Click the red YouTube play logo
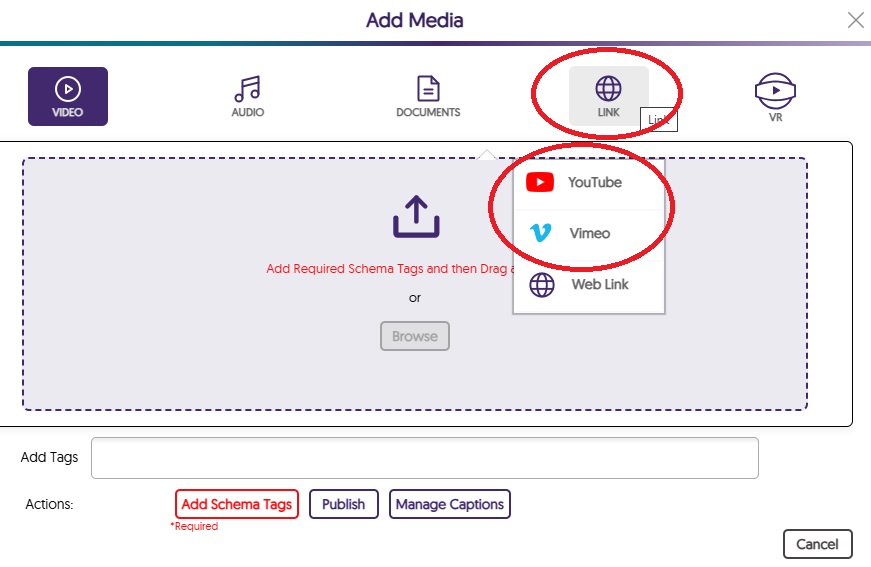The height and width of the screenshot is (567, 871). click(540, 182)
